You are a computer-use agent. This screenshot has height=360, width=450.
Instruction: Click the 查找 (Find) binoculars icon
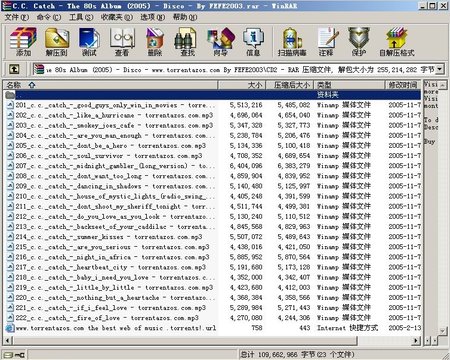[x=187, y=42]
